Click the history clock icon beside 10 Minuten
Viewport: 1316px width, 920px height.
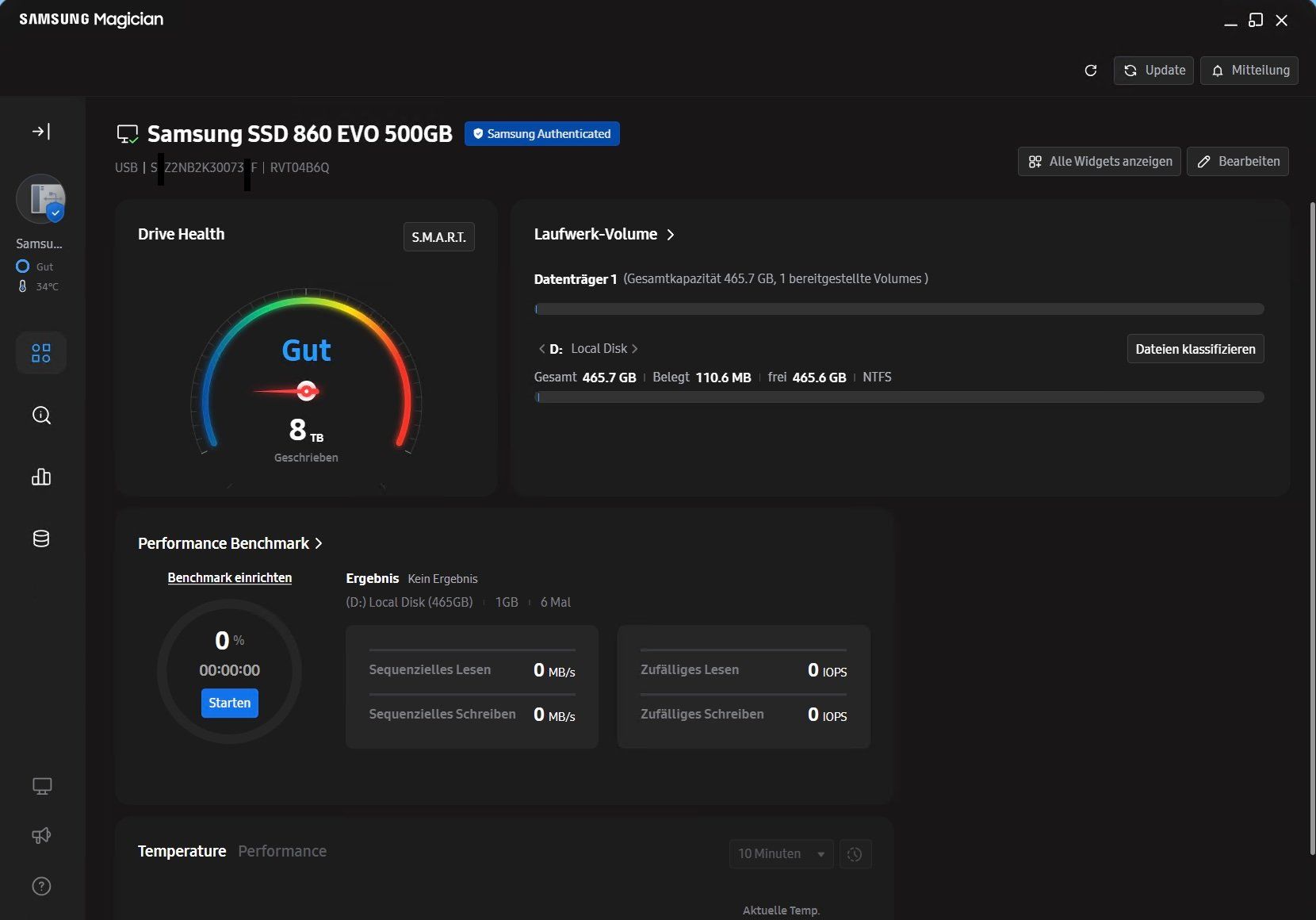[x=855, y=854]
